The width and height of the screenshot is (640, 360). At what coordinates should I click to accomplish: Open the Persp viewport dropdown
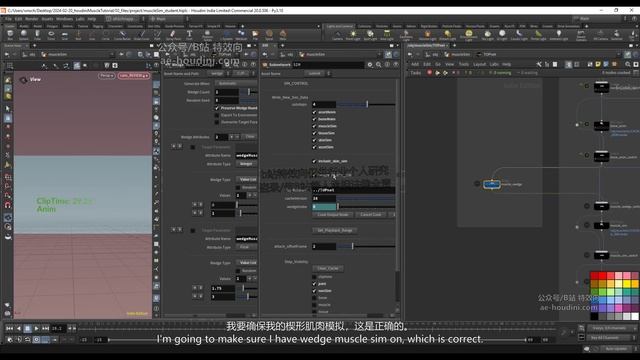[x=107, y=76]
